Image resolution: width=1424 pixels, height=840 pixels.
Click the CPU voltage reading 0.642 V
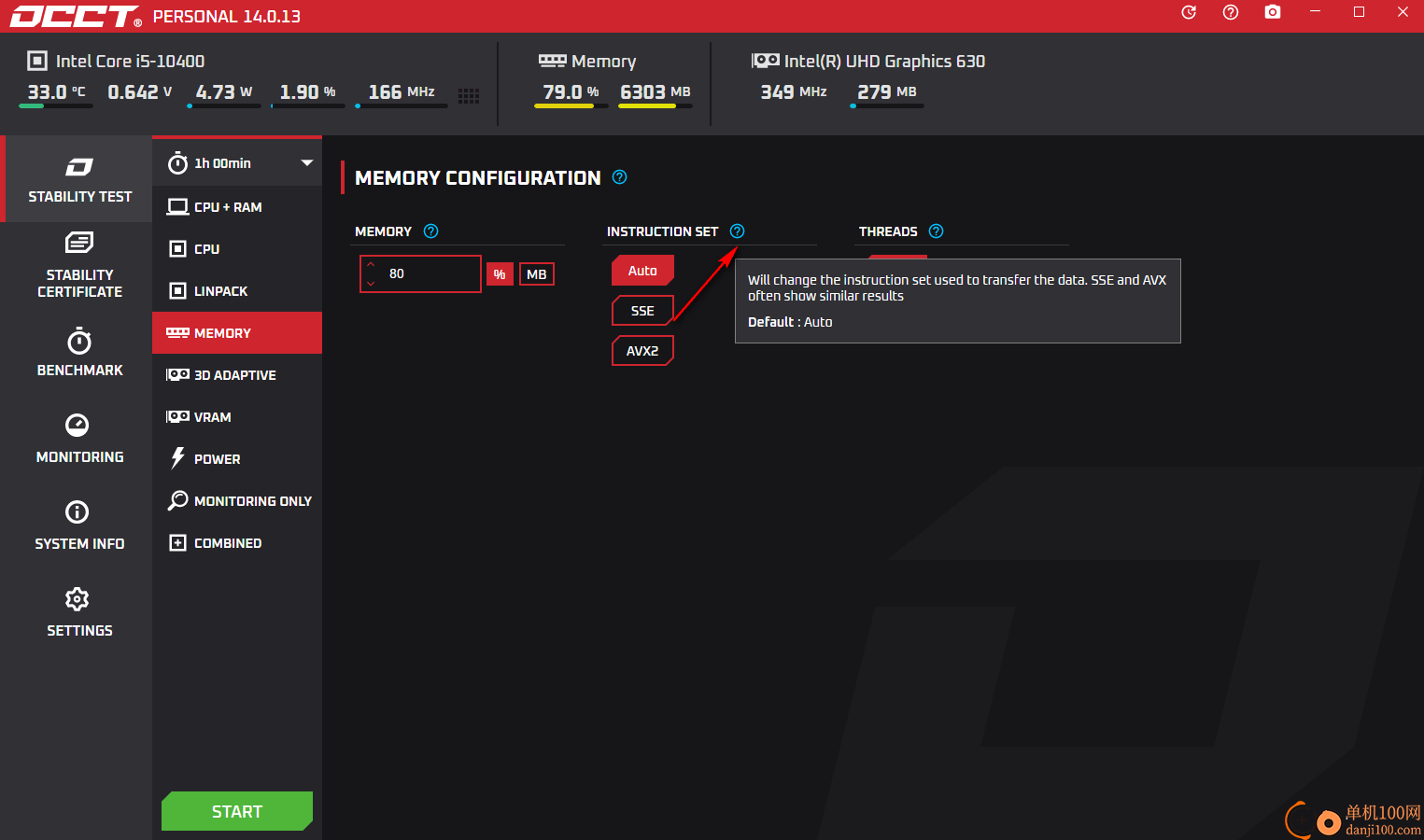[x=140, y=91]
